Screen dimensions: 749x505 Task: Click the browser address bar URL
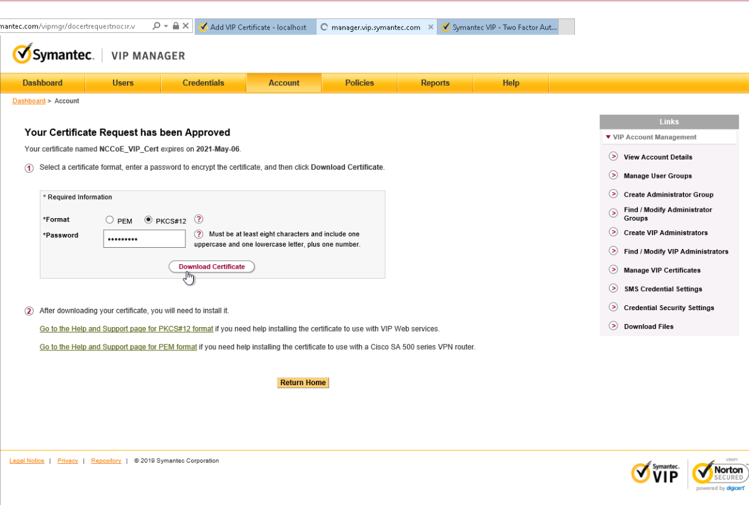click(x=68, y=26)
